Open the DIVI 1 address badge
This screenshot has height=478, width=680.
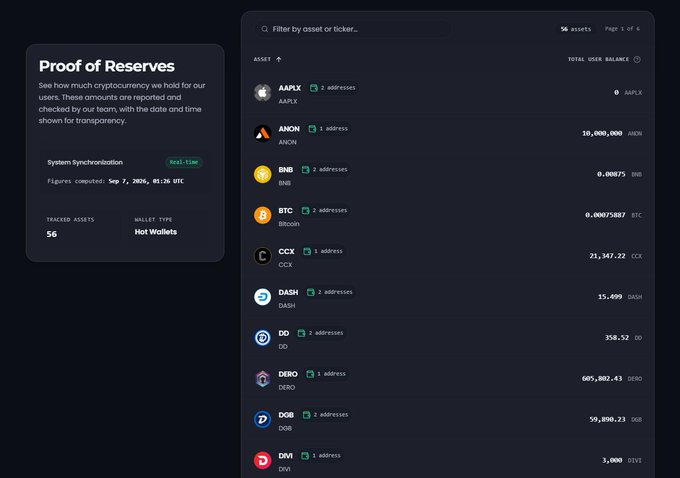(x=321, y=455)
